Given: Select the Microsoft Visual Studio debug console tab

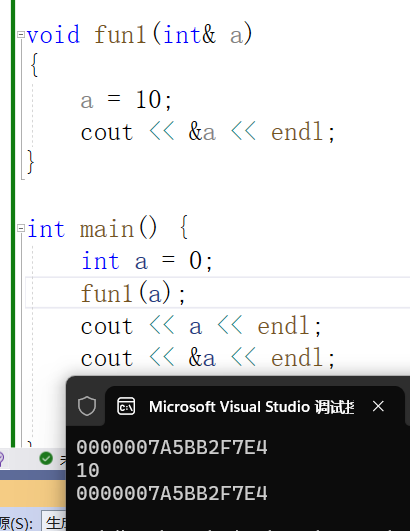Looking at the screenshot, I should pyautogui.click(x=255, y=406).
